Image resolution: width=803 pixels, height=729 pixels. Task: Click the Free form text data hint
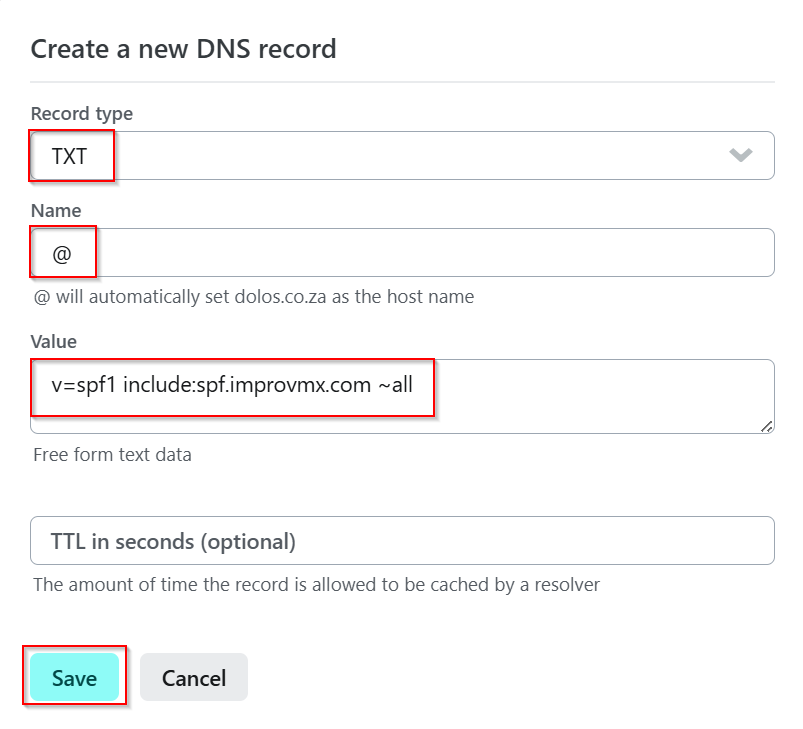tap(112, 455)
